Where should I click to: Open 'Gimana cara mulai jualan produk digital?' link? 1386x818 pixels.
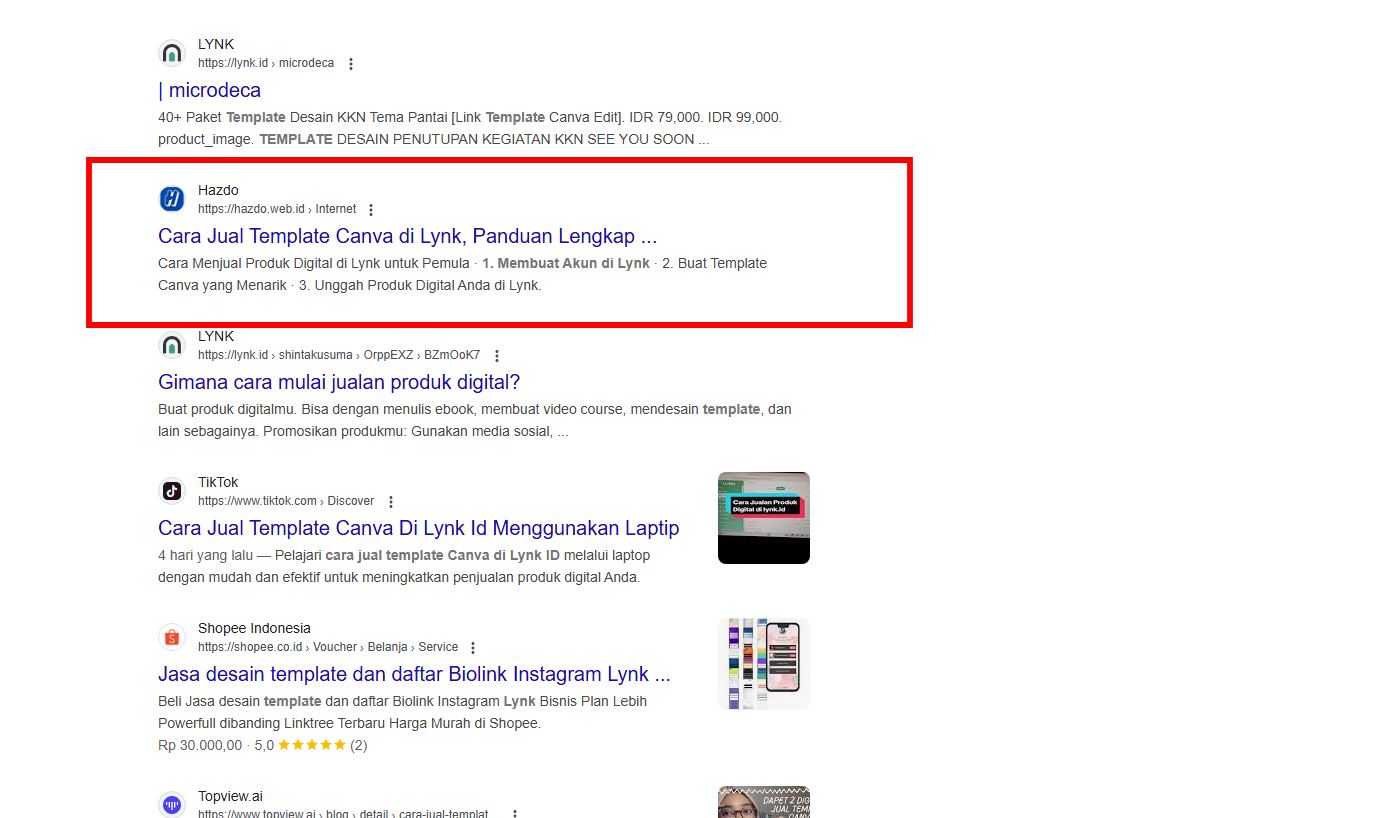click(x=339, y=382)
